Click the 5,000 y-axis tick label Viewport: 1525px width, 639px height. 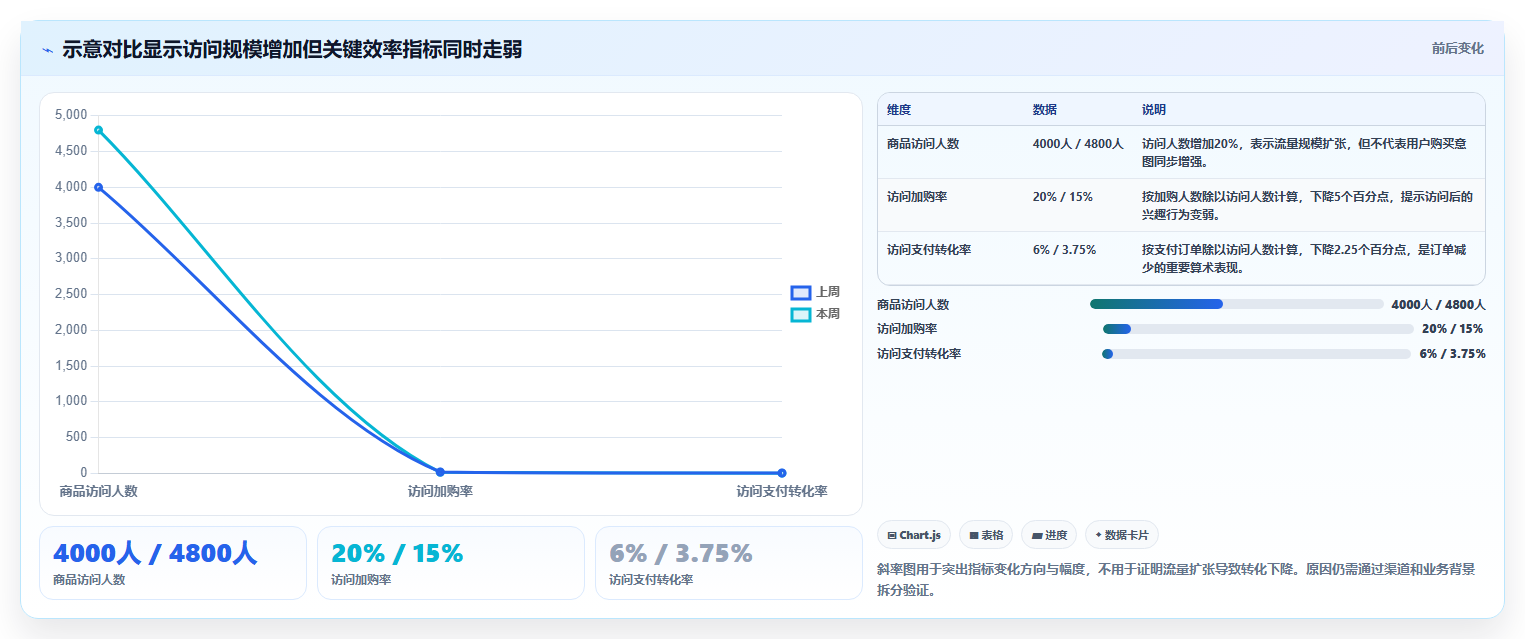[x=70, y=115]
